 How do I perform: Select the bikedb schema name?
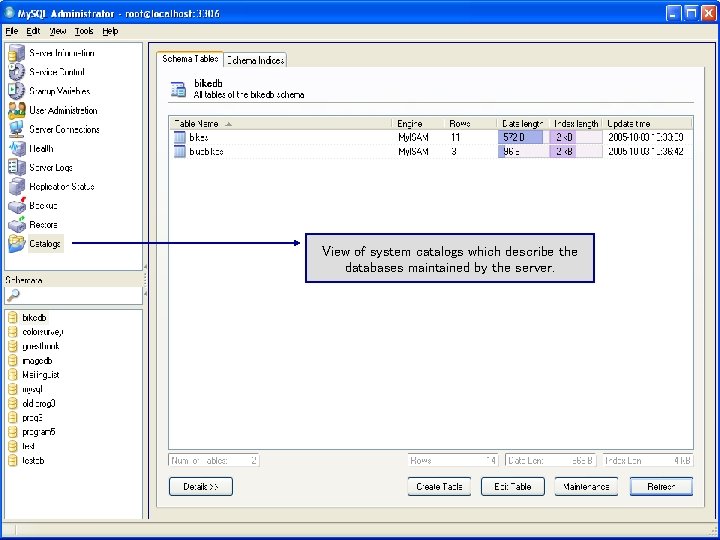pyautogui.click(x=34, y=318)
